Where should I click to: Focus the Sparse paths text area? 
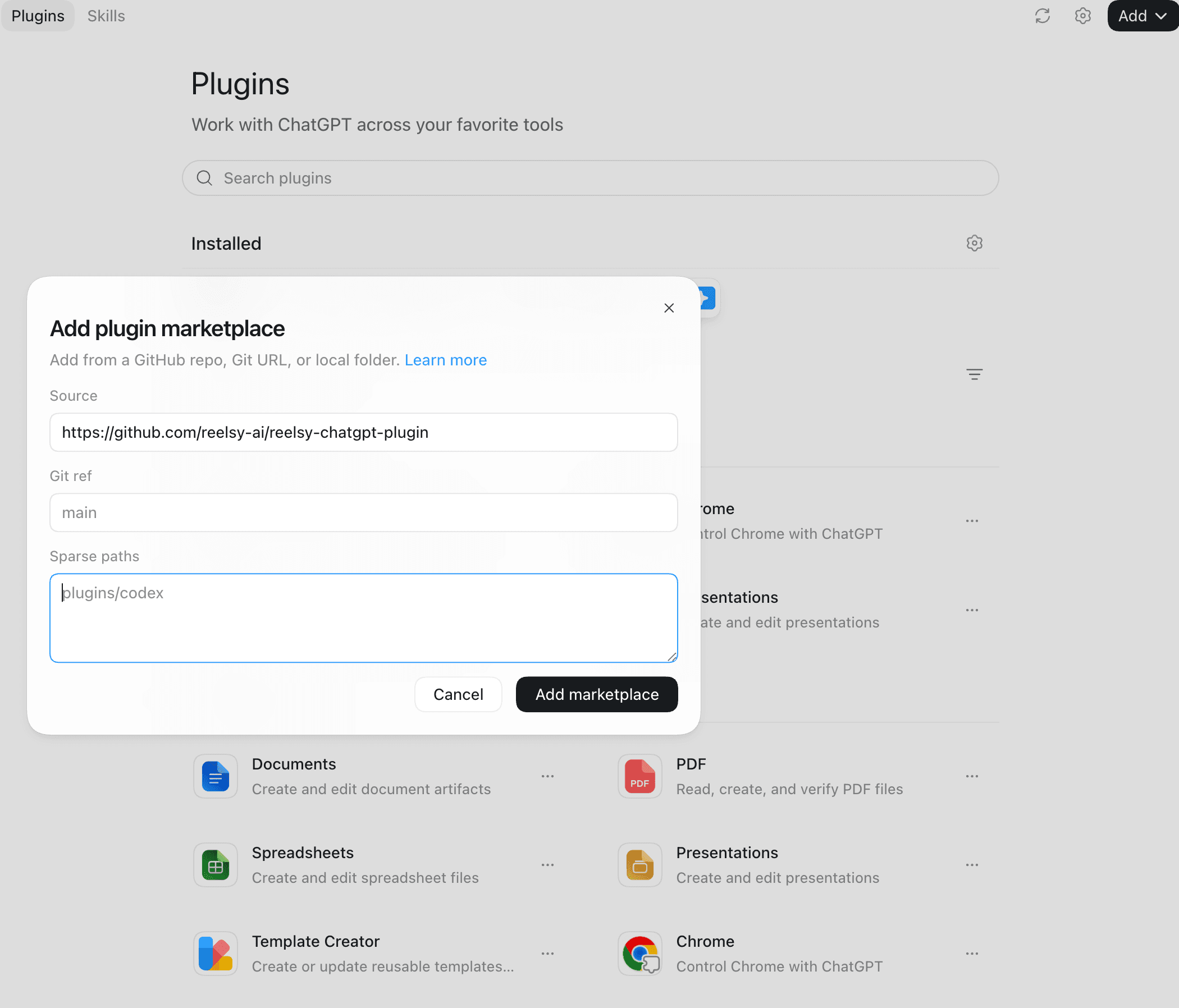coord(364,618)
